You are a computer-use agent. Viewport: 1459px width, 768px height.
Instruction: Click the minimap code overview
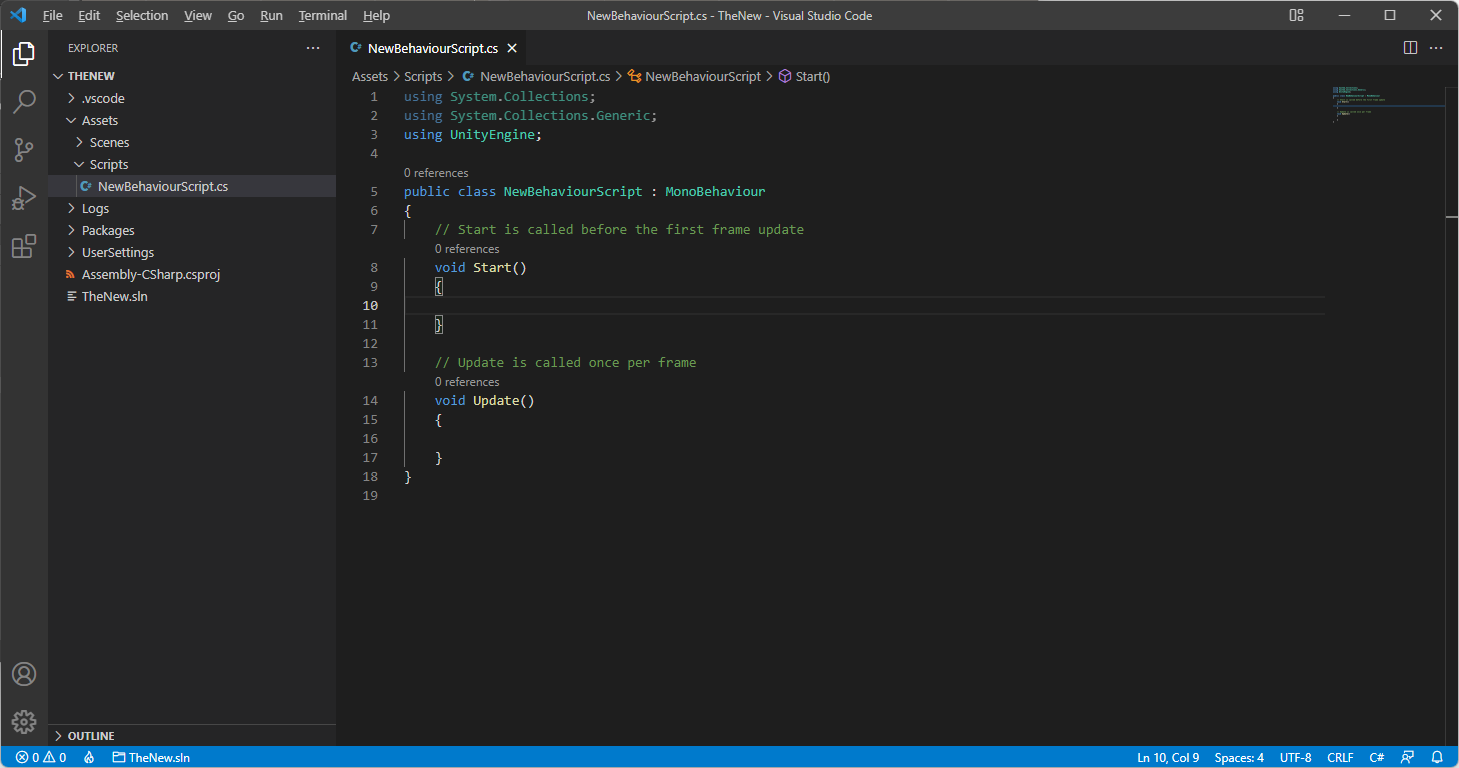1387,105
